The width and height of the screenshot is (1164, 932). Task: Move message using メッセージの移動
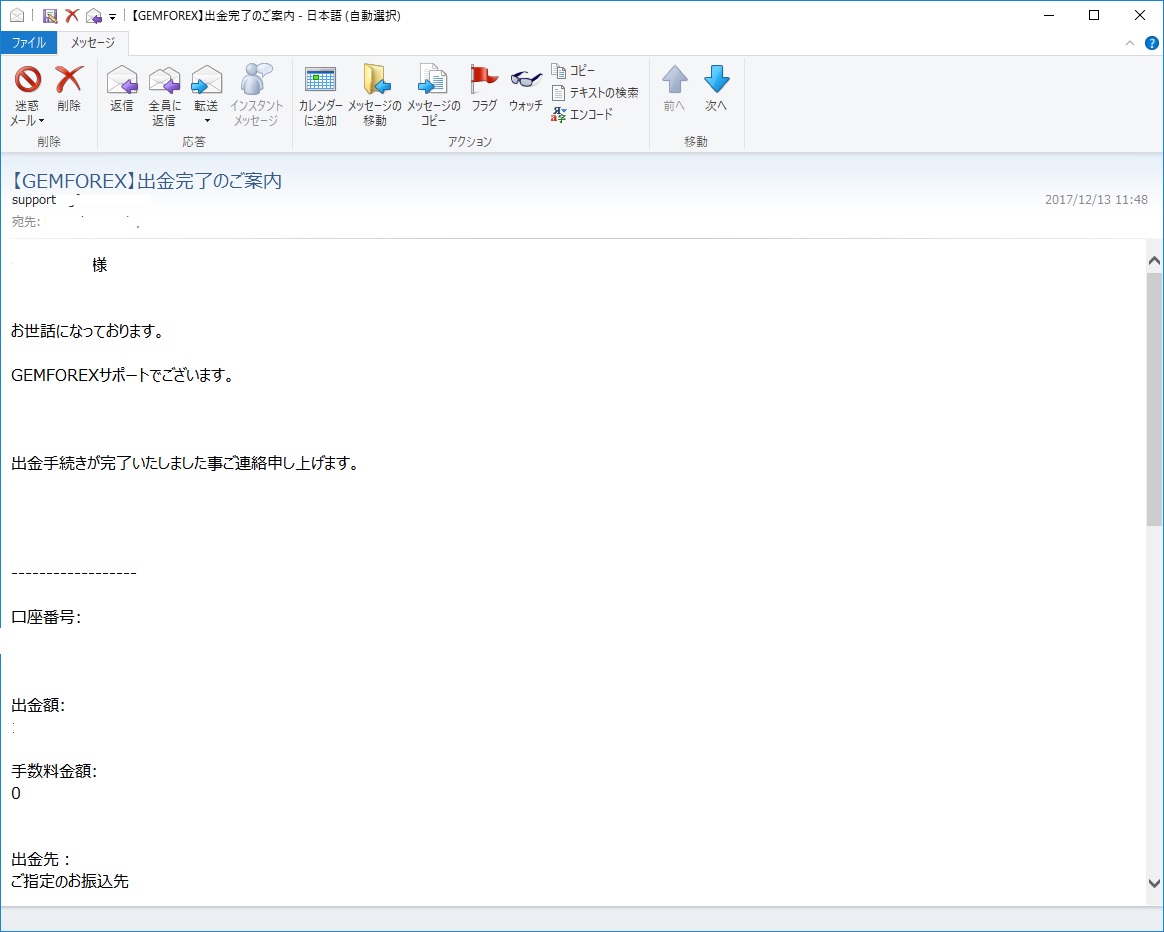tap(375, 96)
